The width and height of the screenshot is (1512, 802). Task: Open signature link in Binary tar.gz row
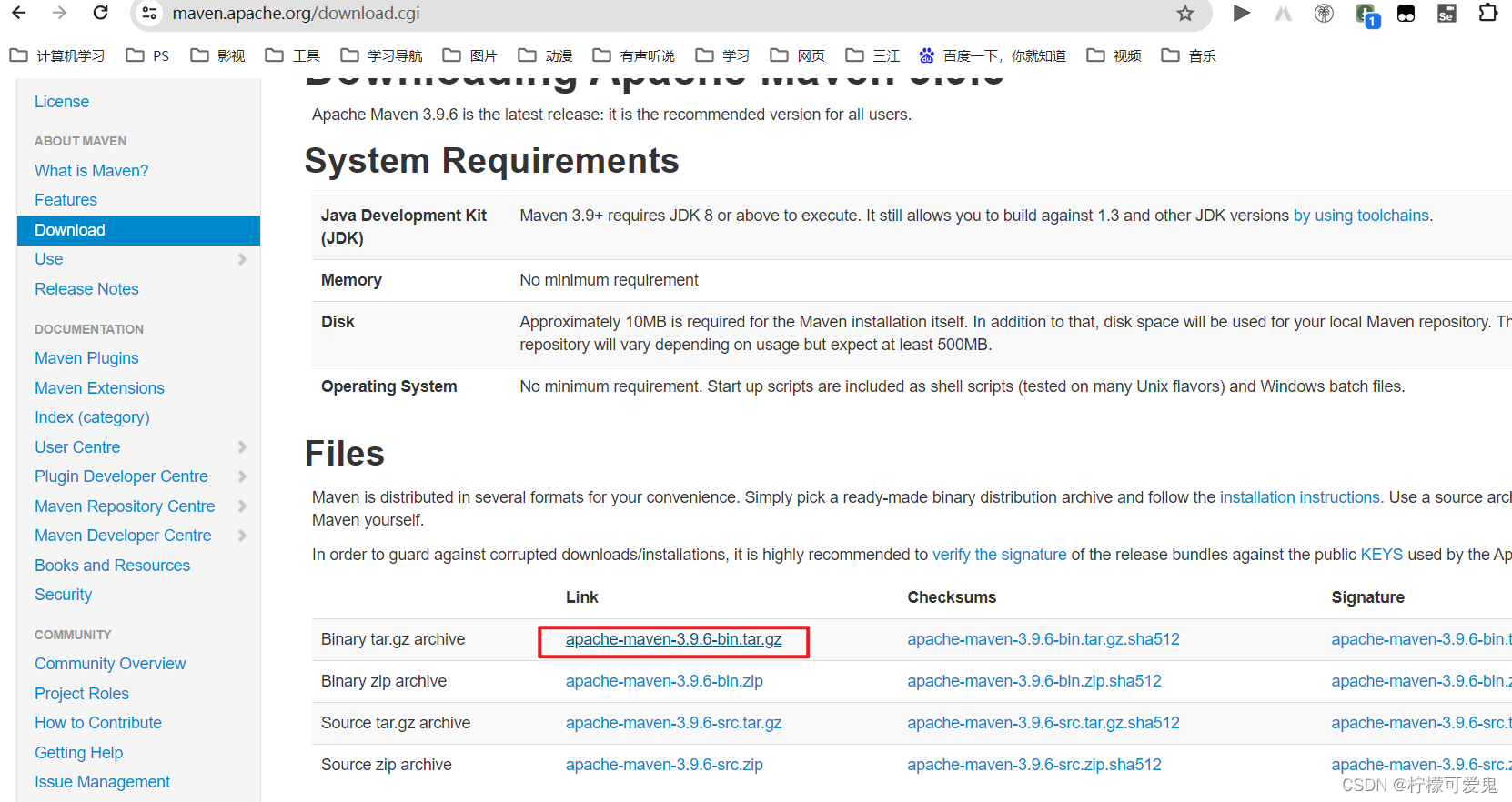pyautogui.click(x=1421, y=639)
